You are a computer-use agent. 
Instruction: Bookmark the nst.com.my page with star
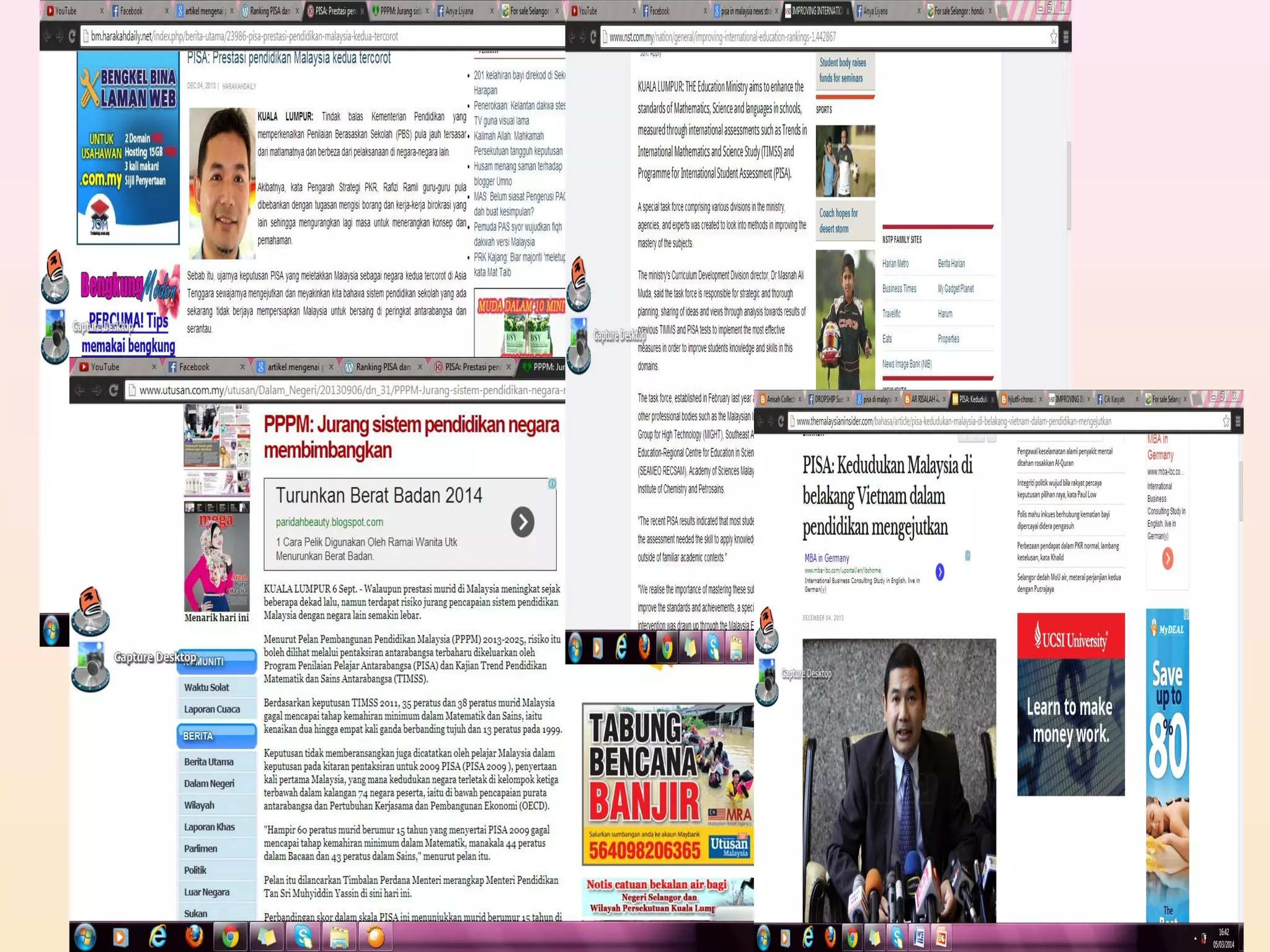pos(1054,37)
